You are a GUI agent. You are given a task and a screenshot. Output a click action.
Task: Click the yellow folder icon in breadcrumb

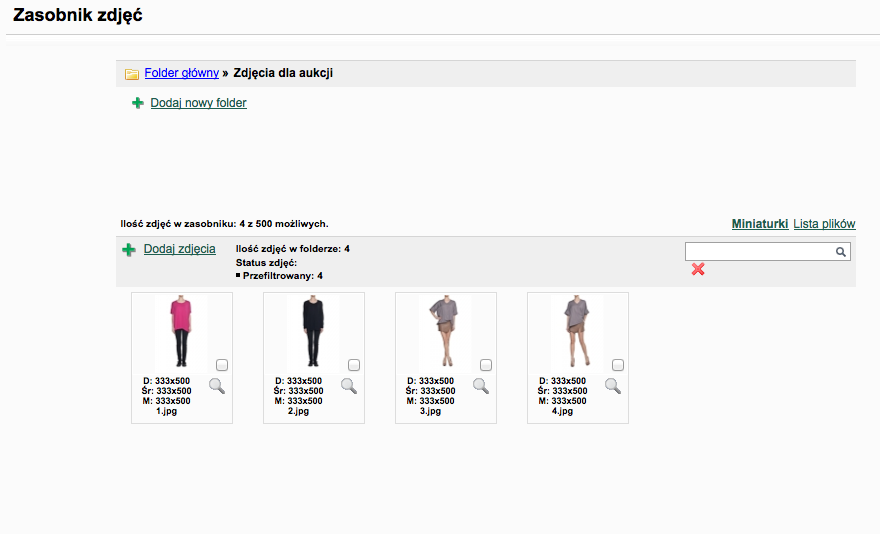132,74
